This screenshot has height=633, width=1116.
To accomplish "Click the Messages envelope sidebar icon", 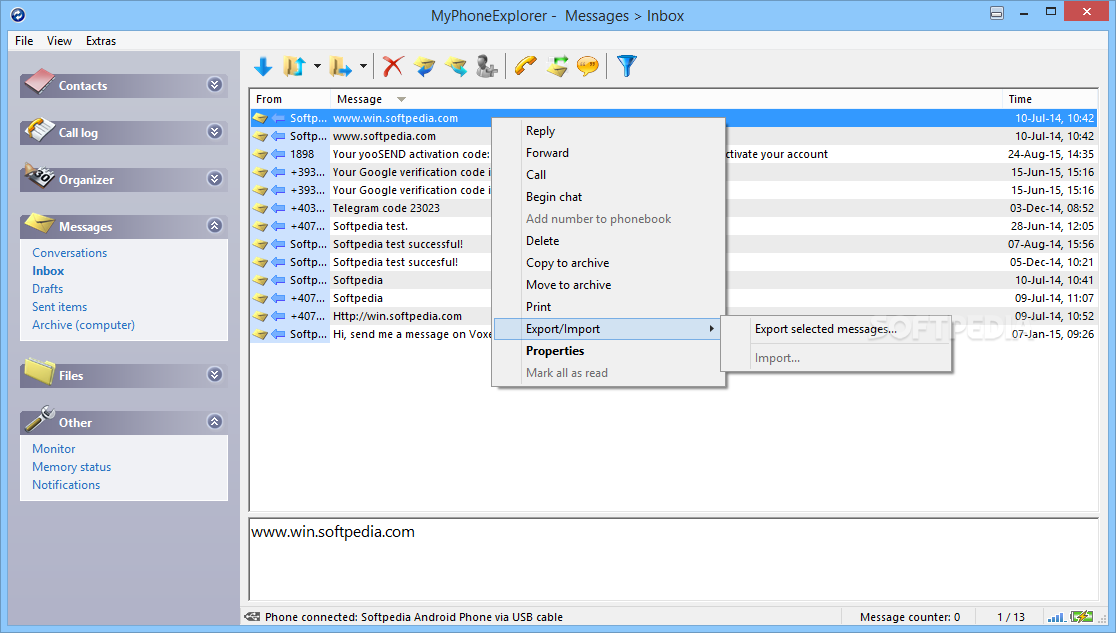I will point(39,224).
